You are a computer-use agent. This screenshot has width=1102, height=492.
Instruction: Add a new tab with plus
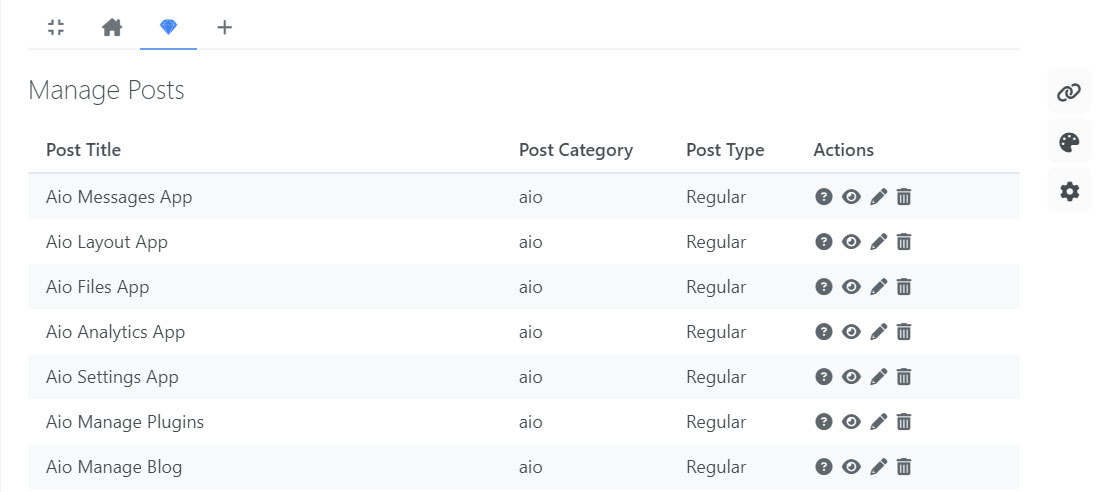224,27
